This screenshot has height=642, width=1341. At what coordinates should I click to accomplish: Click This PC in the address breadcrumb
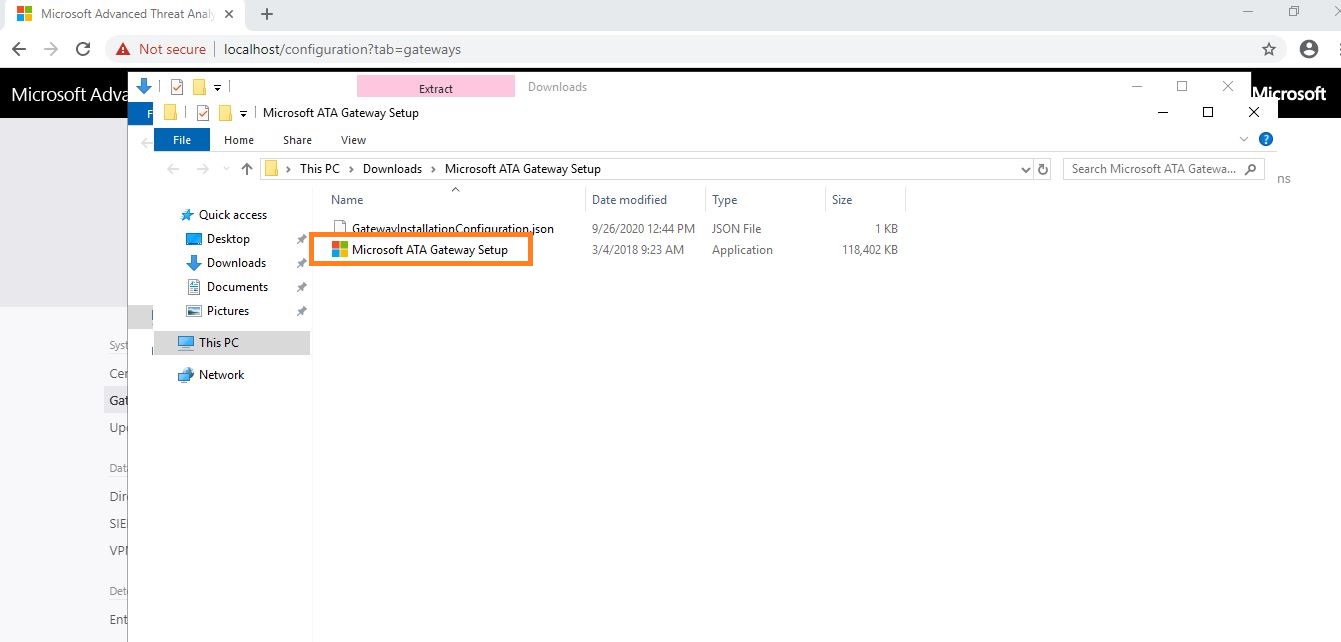tap(320, 169)
